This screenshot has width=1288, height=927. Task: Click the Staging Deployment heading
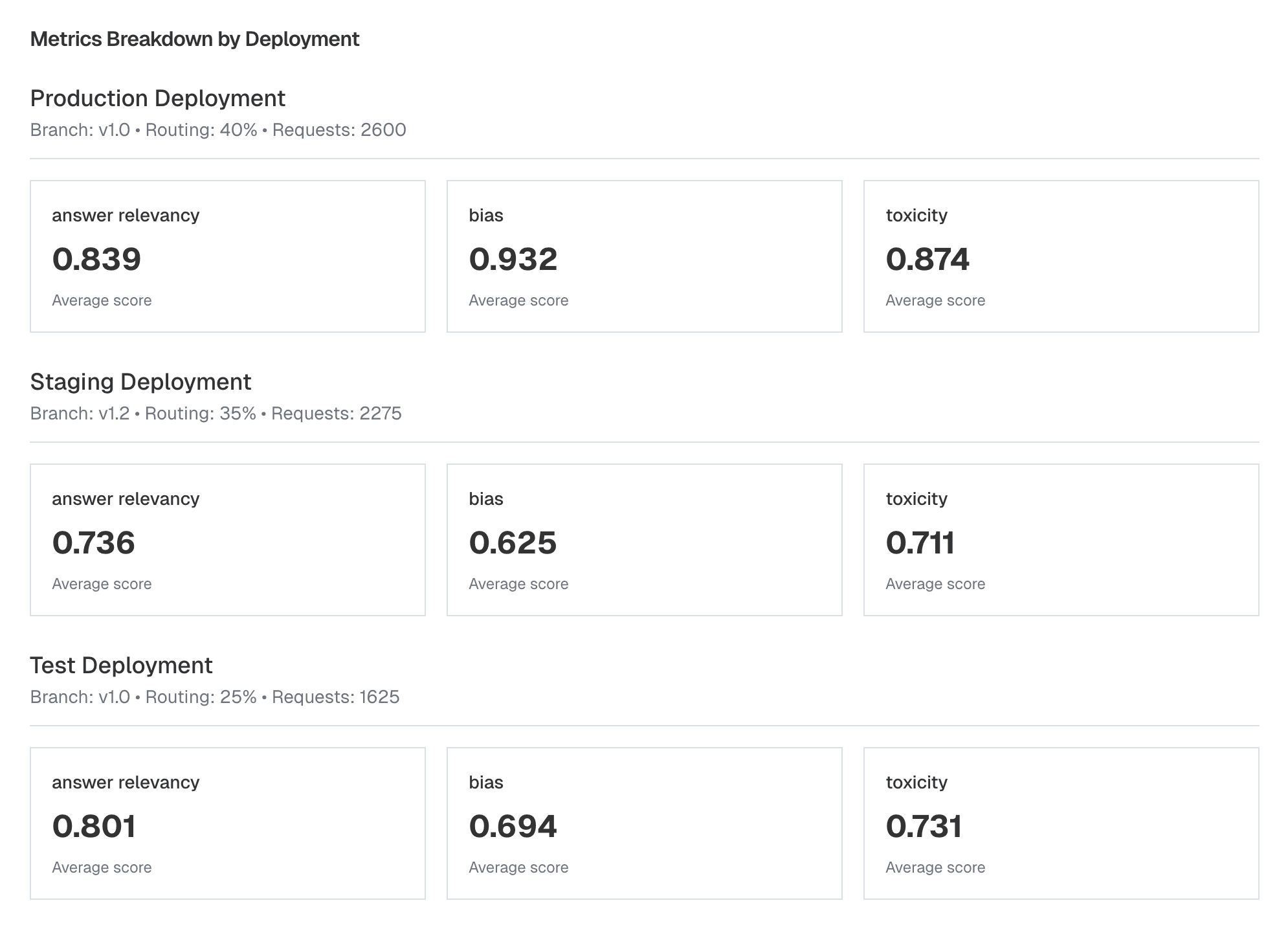pos(140,382)
